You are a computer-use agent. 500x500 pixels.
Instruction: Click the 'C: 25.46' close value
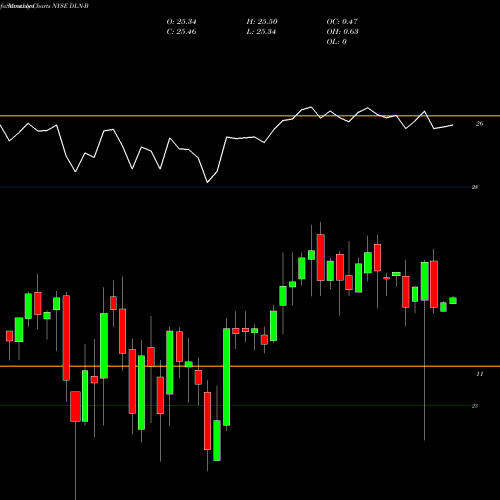(x=181, y=32)
